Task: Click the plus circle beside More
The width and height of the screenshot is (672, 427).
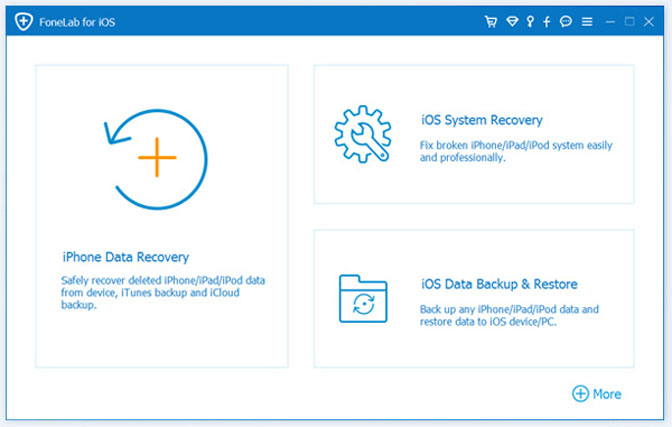Action: tap(580, 394)
